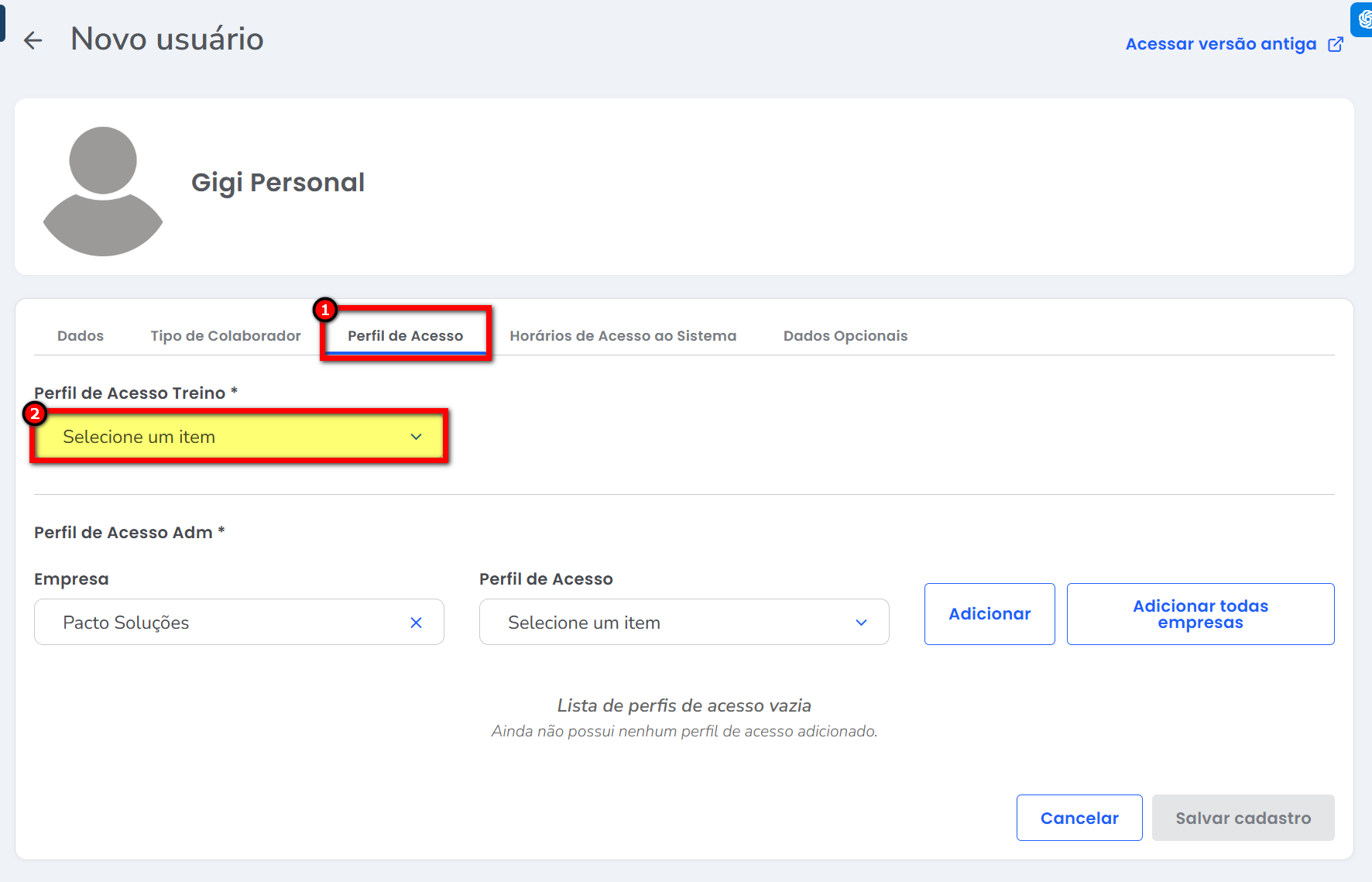This screenshot has height=882, width=1372.
Task: Go to Horários de Acesso ao Sistema tab
Action: coord(623,336)
